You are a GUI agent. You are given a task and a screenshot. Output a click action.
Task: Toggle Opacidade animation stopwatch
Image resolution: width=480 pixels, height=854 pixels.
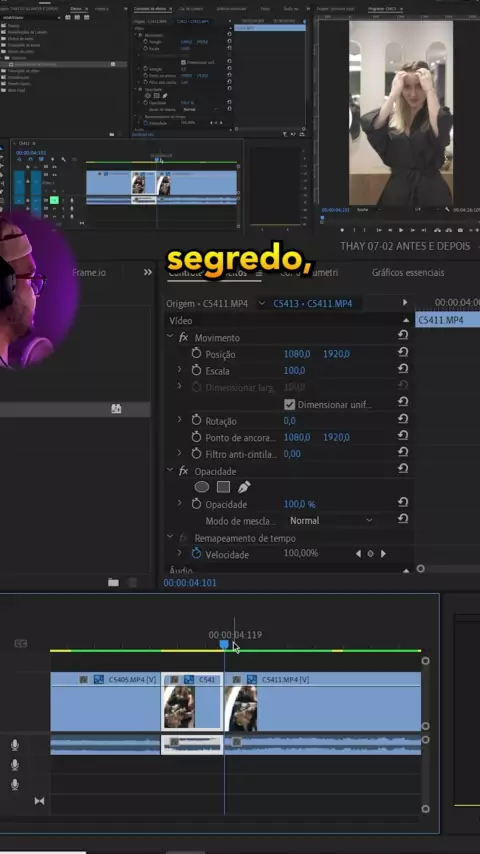(197, 504)
